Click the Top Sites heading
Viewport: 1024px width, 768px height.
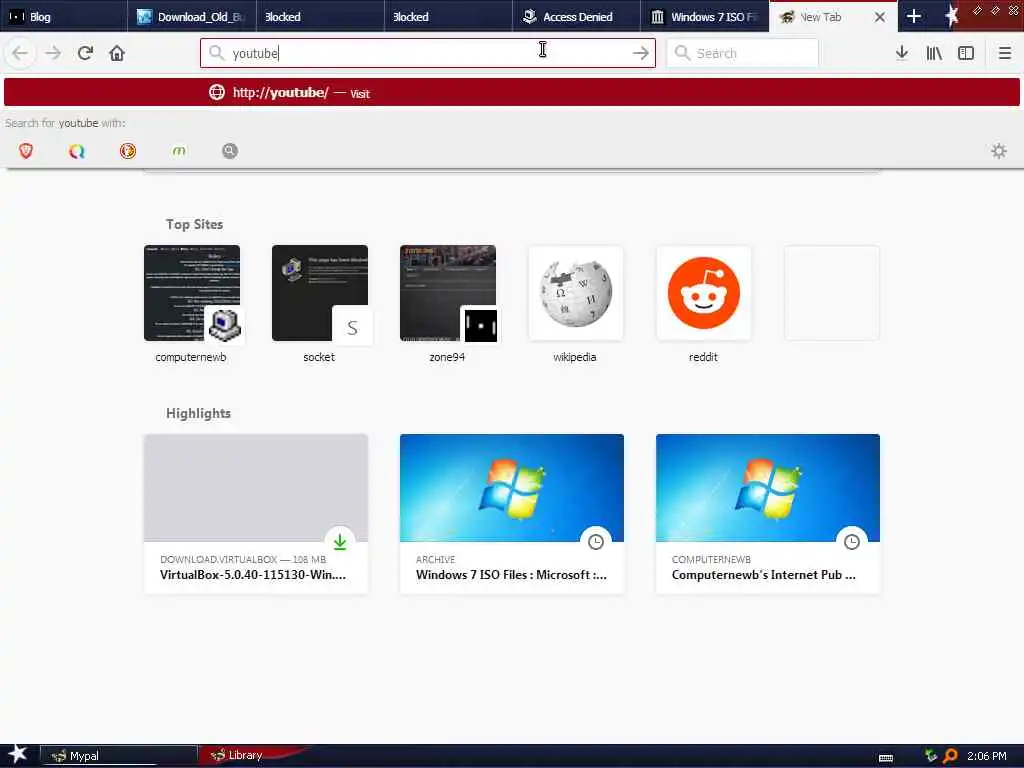pyautogui.click(x=194, y=224)
